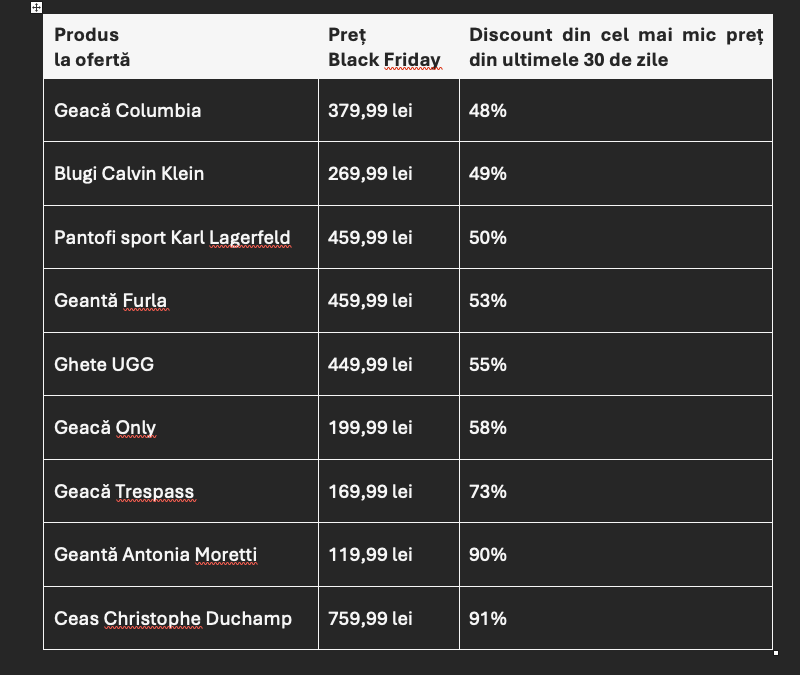Click the underlined word "Furla"
The image size is (800, 675).
tap(145, 301)
